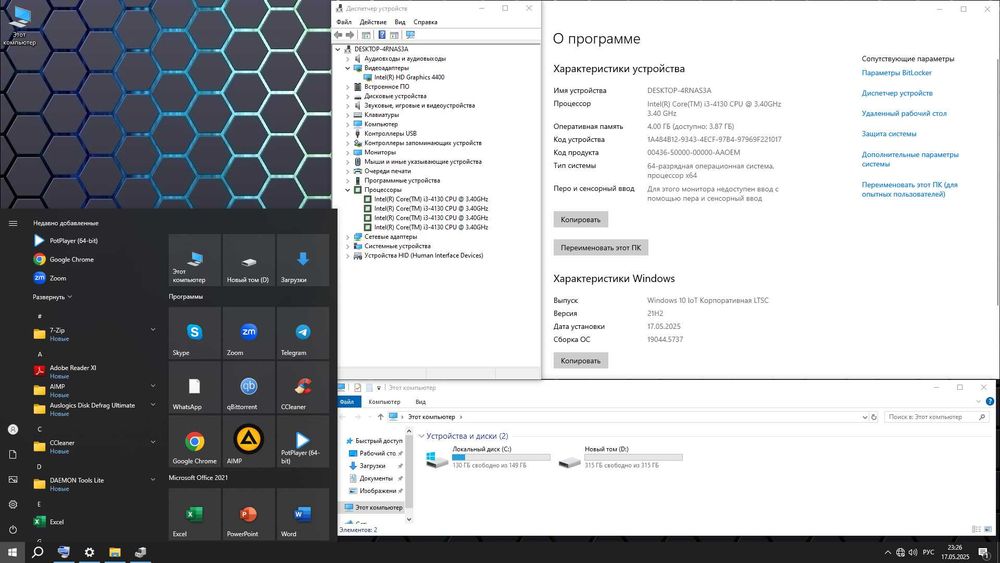
Task: Launch the qBittorrent tile
Action: coord(249,387)
